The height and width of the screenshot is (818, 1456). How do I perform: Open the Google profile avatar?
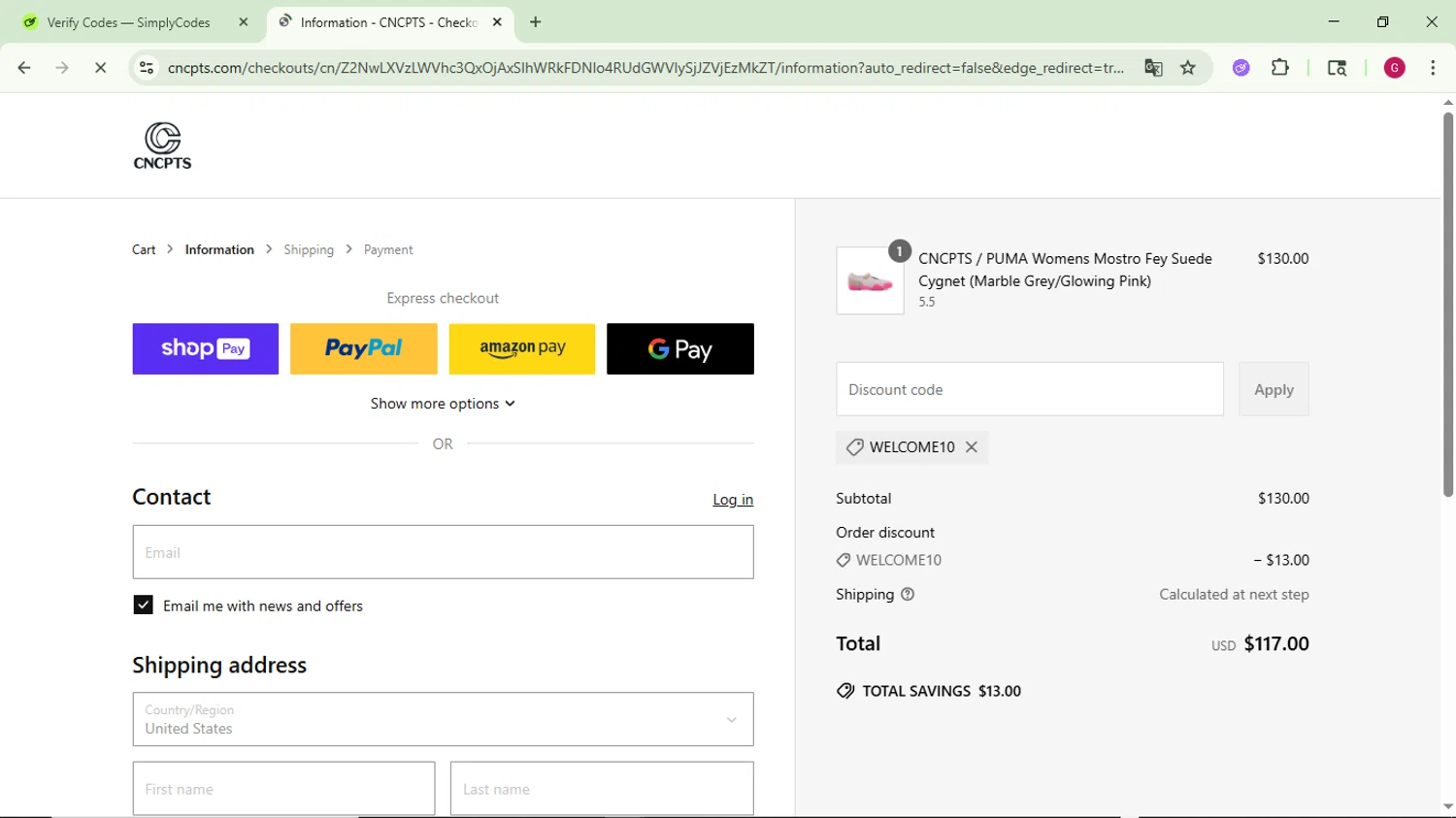[1394, 68]
